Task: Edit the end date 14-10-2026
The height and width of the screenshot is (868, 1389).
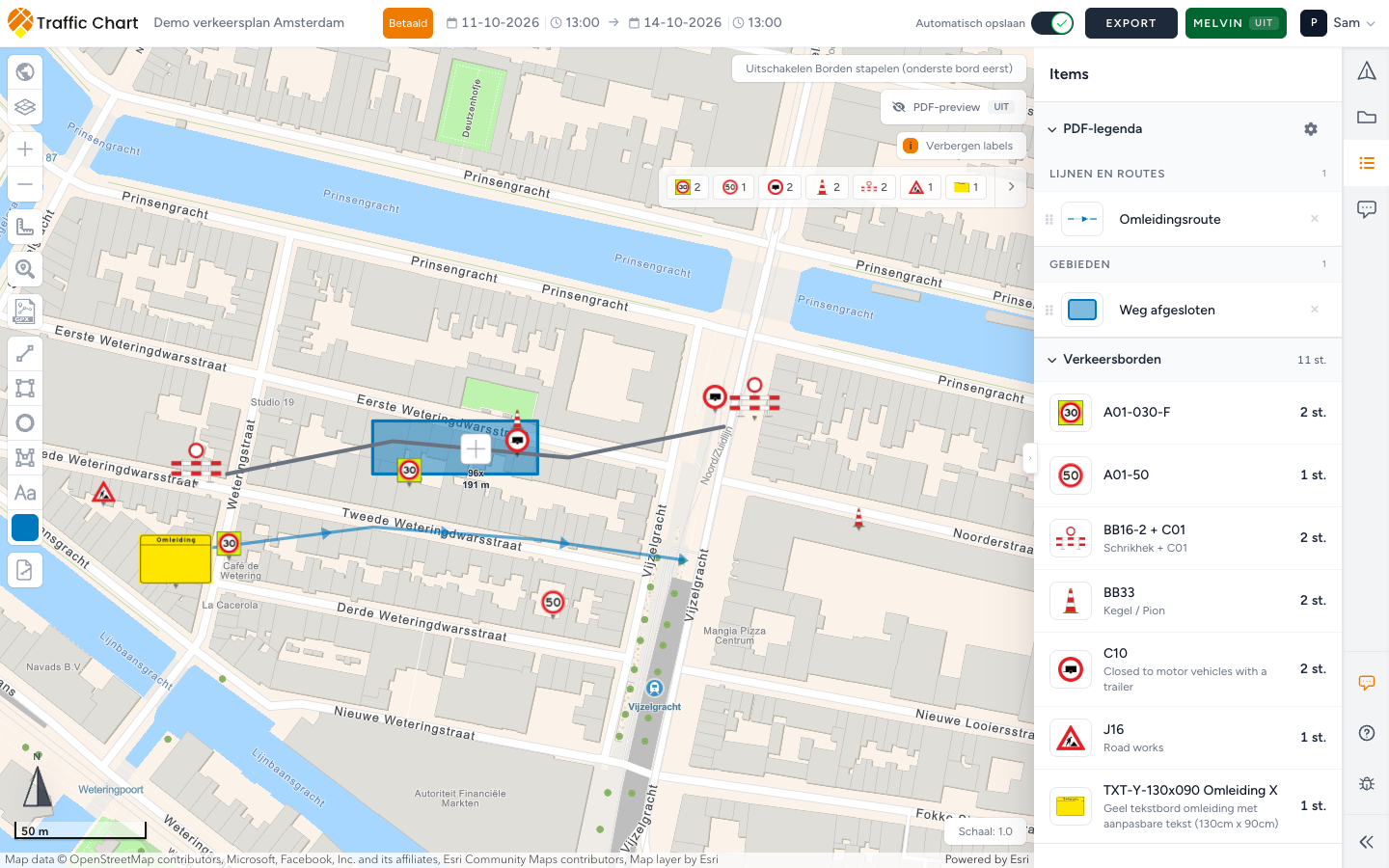Action: tap(674, 23)
